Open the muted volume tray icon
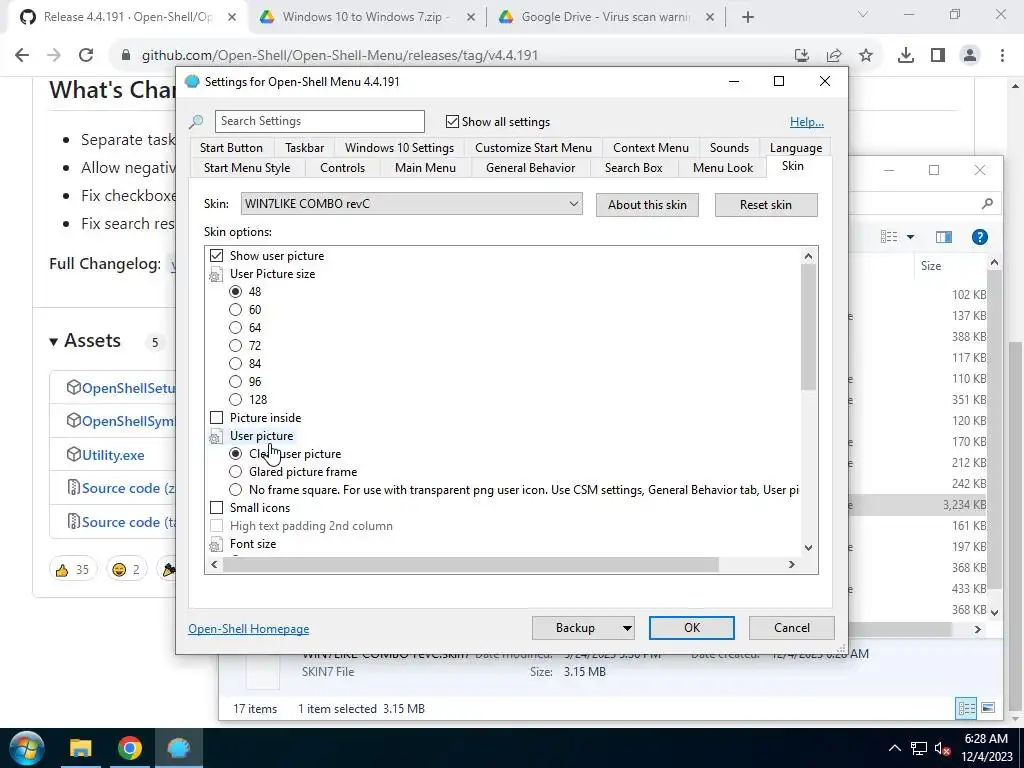The height and width of the screenshot is (768, 1024). 942,748
